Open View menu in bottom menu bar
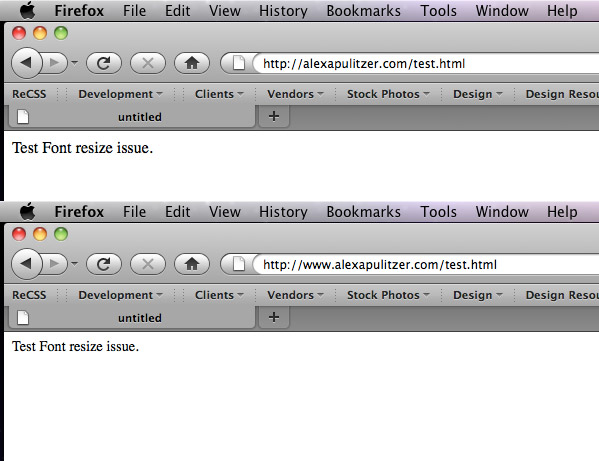599x461 pixels. 225,212
